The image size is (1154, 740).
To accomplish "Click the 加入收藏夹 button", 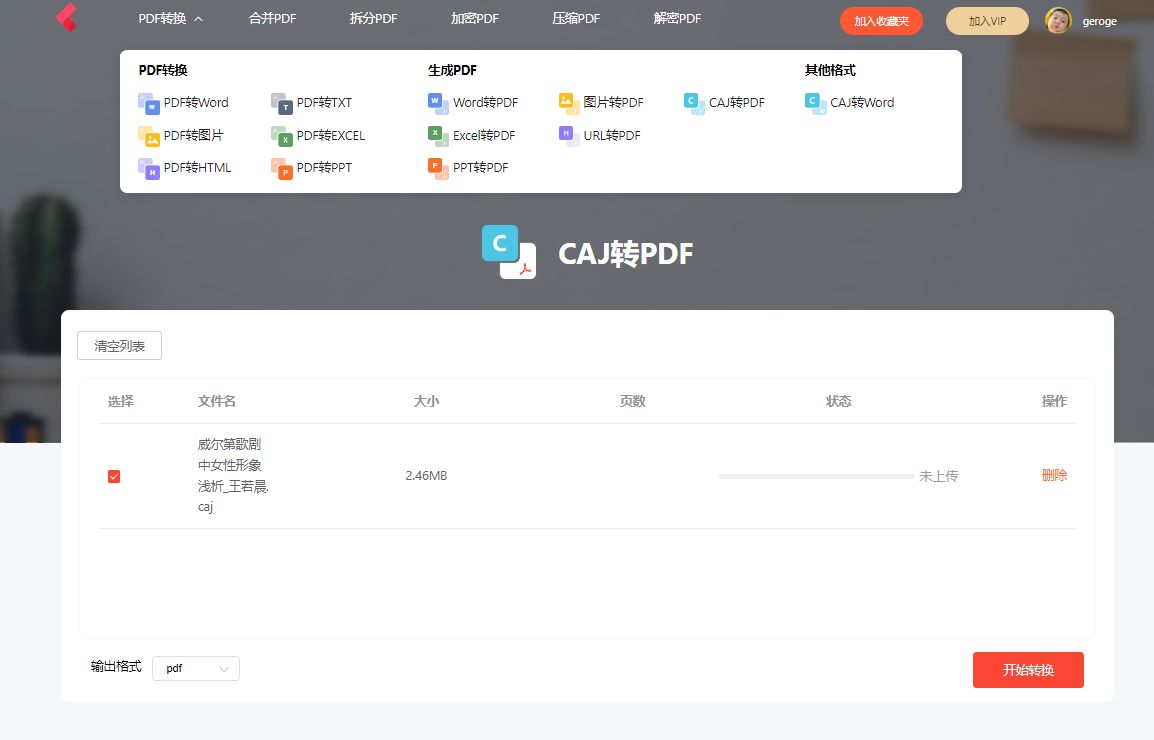I will click(881, 21).
